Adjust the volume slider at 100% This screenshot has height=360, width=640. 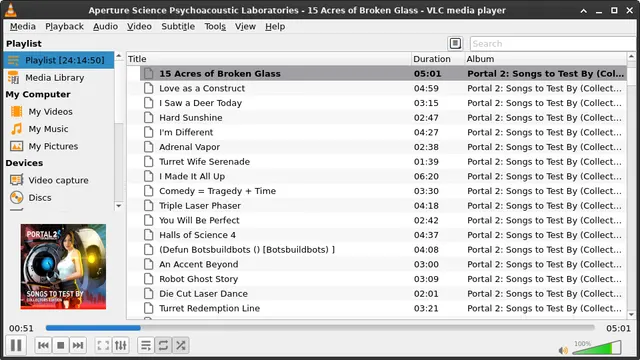(597, 348)
